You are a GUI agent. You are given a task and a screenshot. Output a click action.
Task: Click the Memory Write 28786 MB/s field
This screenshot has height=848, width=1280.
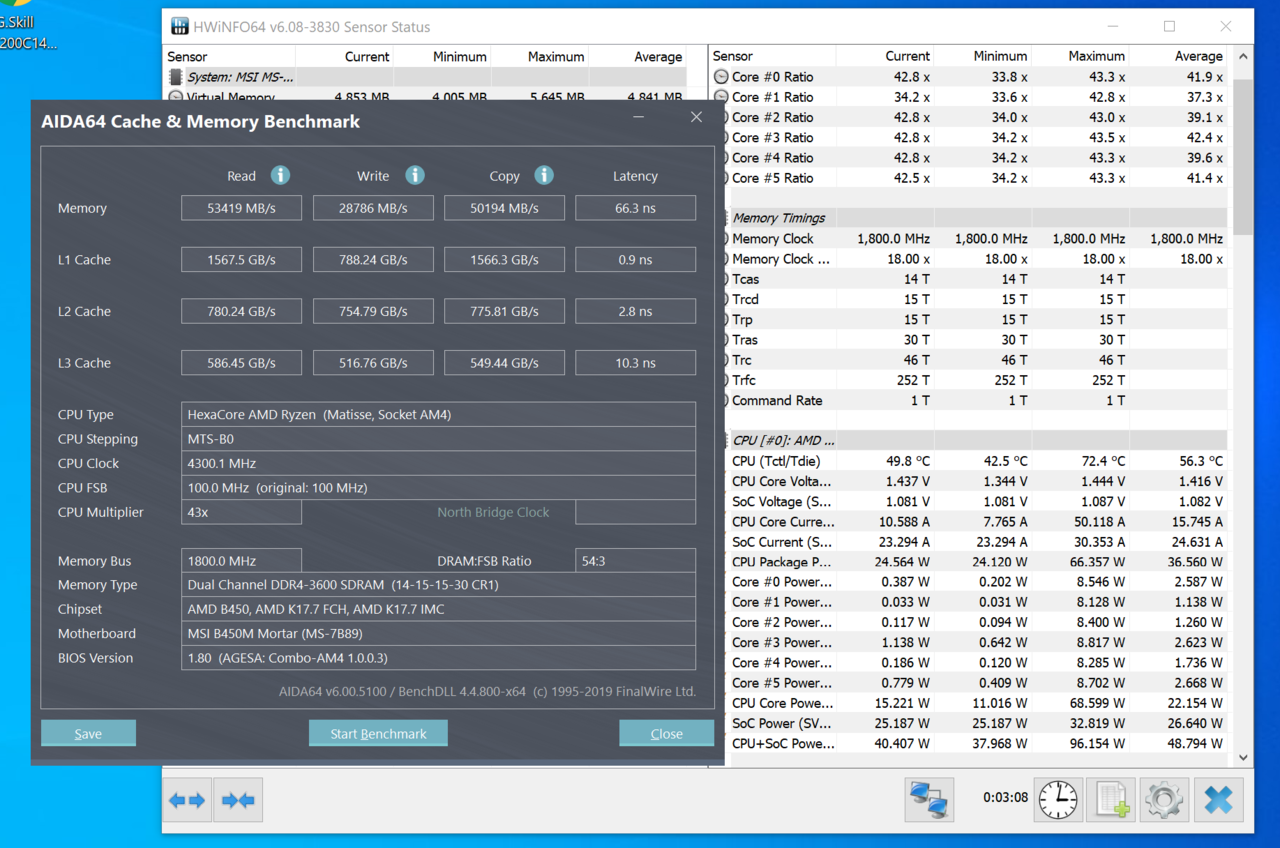coord(373,208)
